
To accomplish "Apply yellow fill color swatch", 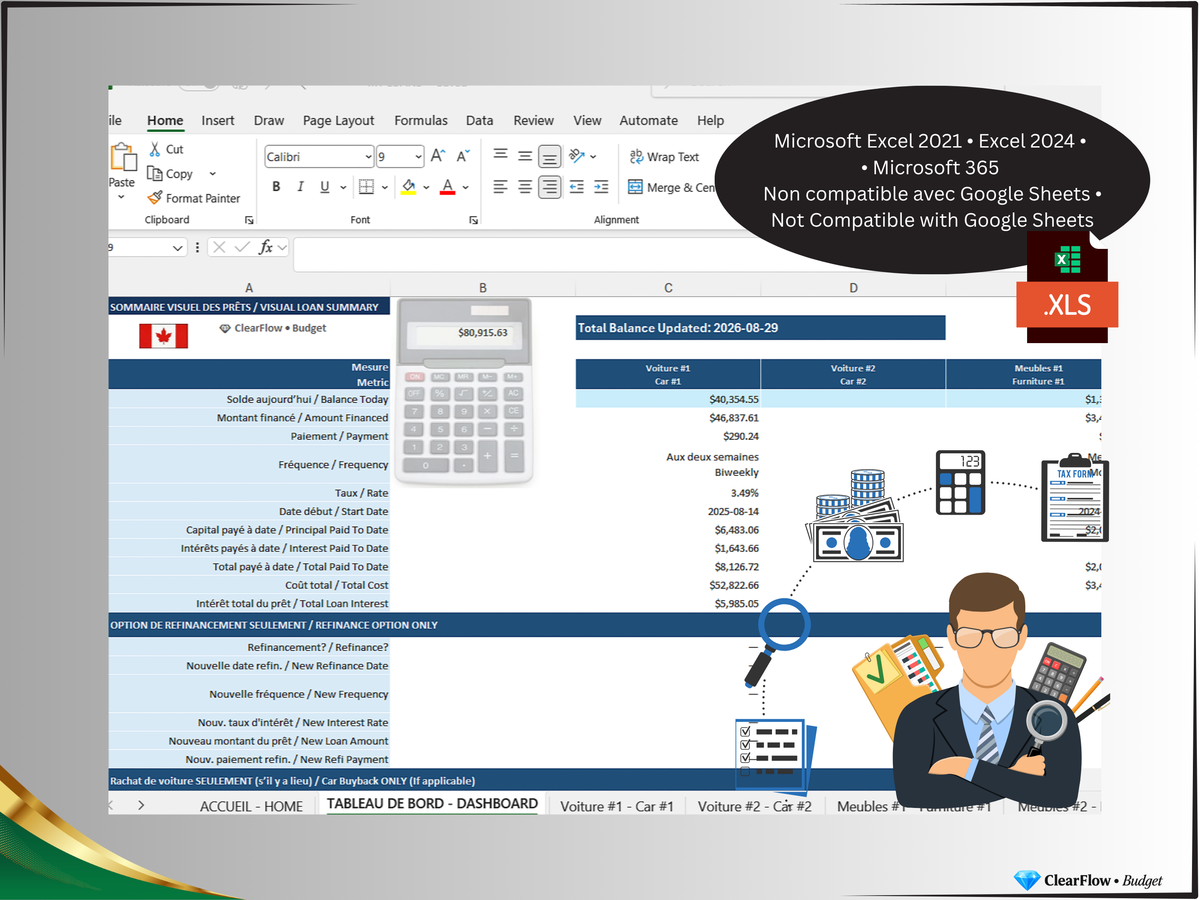I will (408, 187).
